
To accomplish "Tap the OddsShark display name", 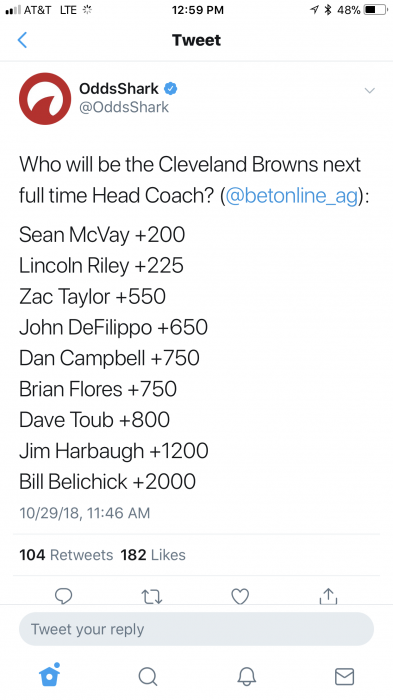I will click(x=119, y=88).
